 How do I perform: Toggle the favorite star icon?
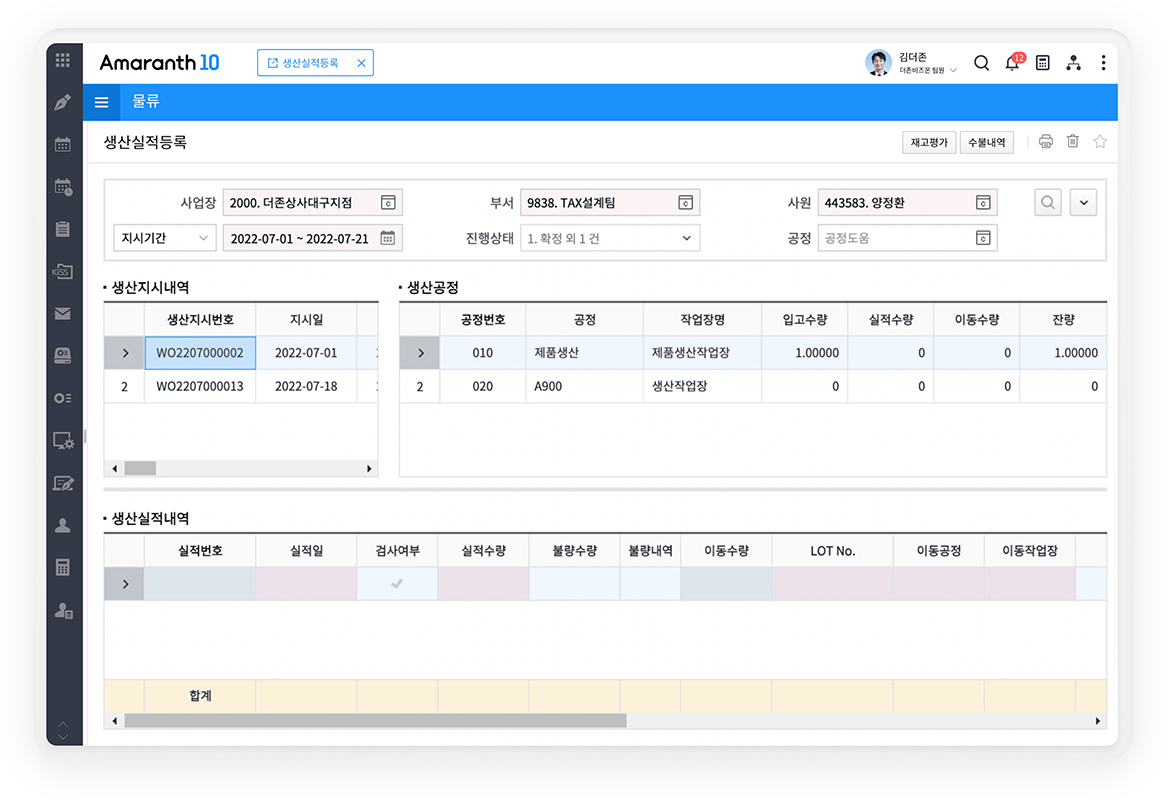click(1100, 142)
